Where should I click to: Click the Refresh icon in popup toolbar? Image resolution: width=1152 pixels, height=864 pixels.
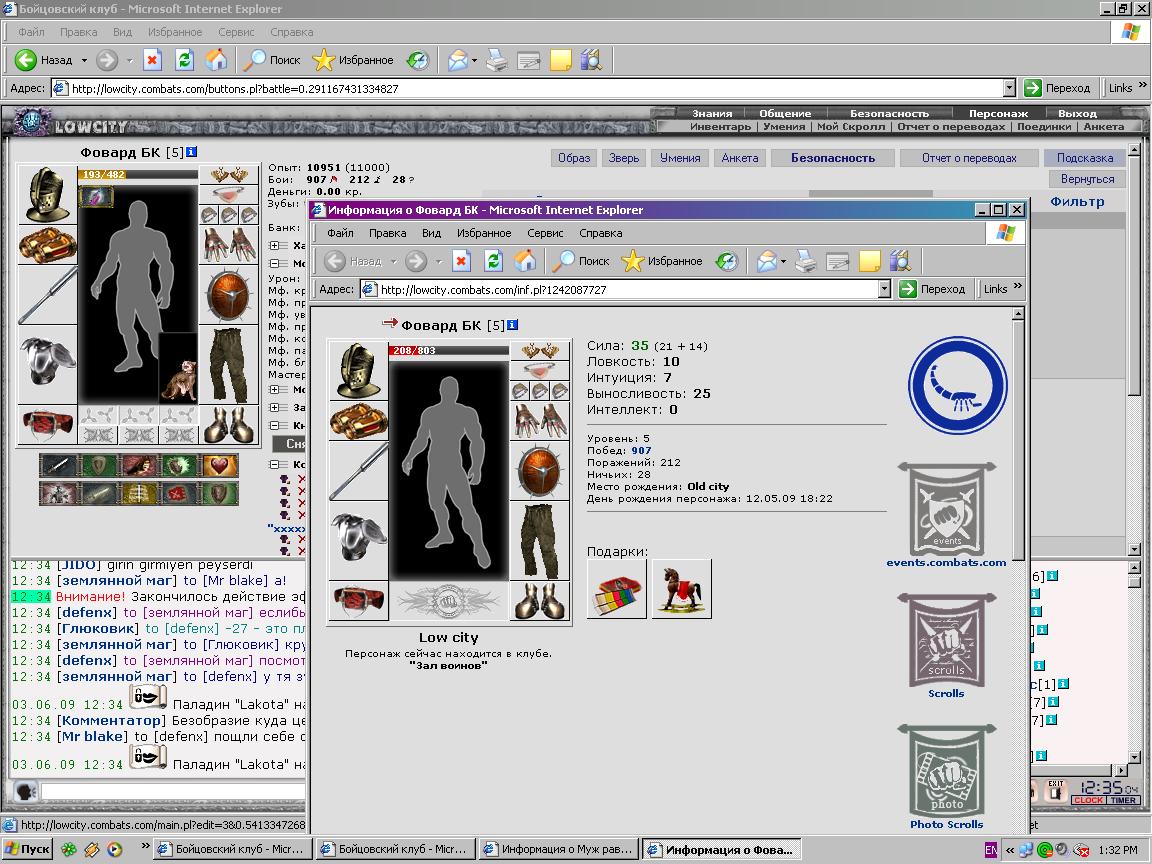493,261
